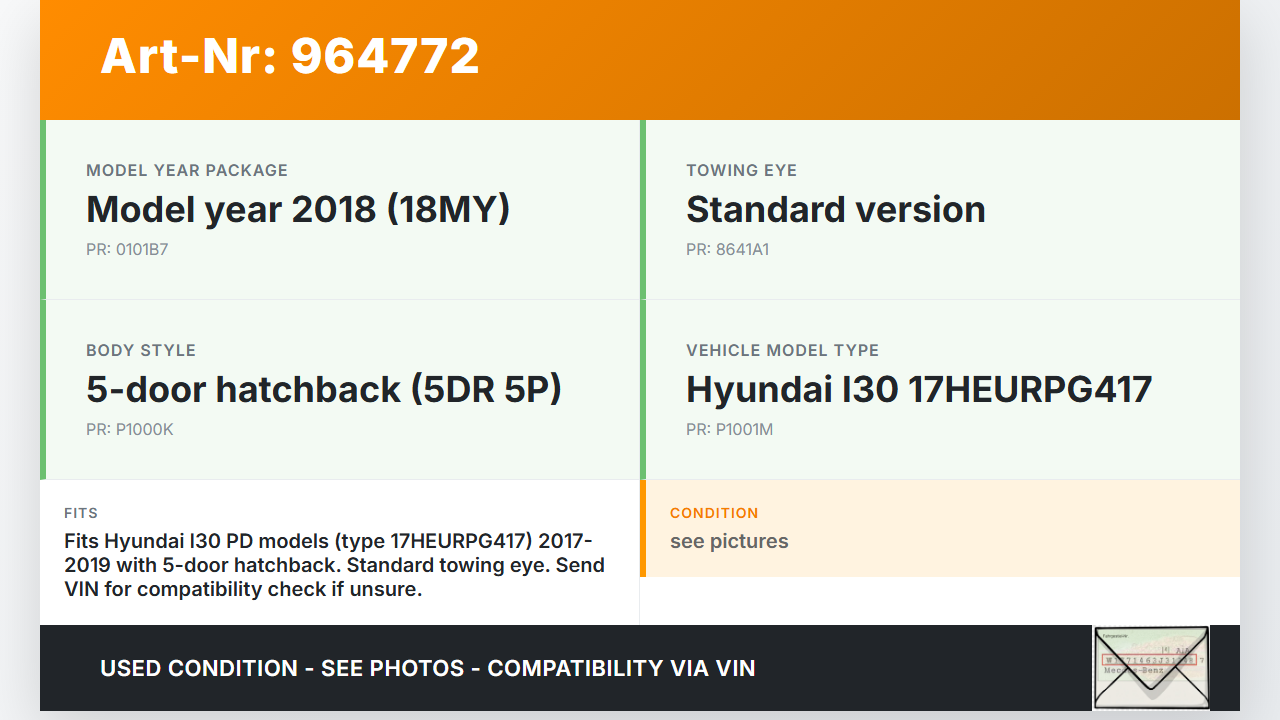Viewport: 1280px width, 720px height.
Task: Click the Art-Nr: 964772 heading
Action: coord(290,56)
